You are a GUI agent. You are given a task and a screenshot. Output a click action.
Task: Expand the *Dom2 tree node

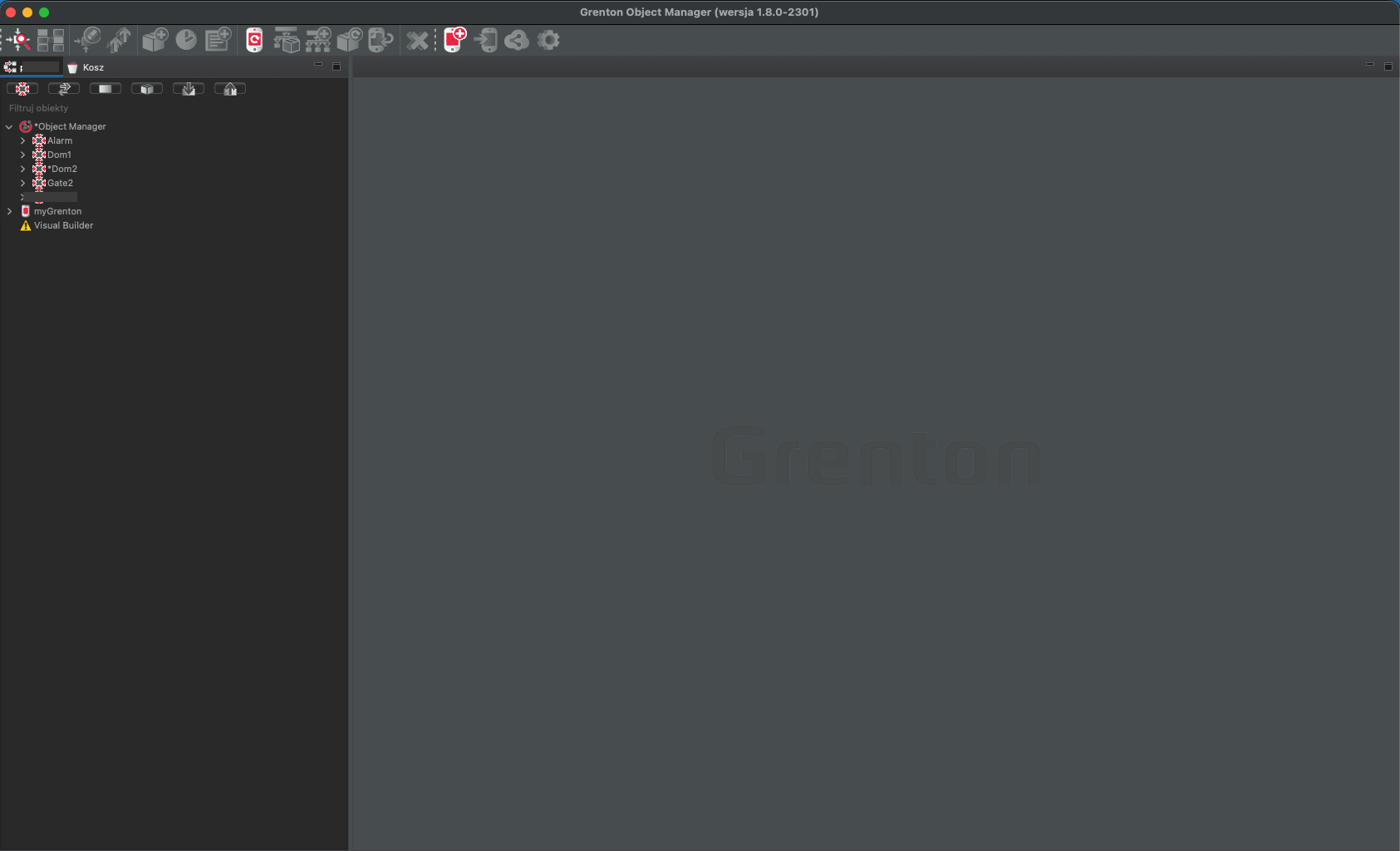tap(22, 170)
